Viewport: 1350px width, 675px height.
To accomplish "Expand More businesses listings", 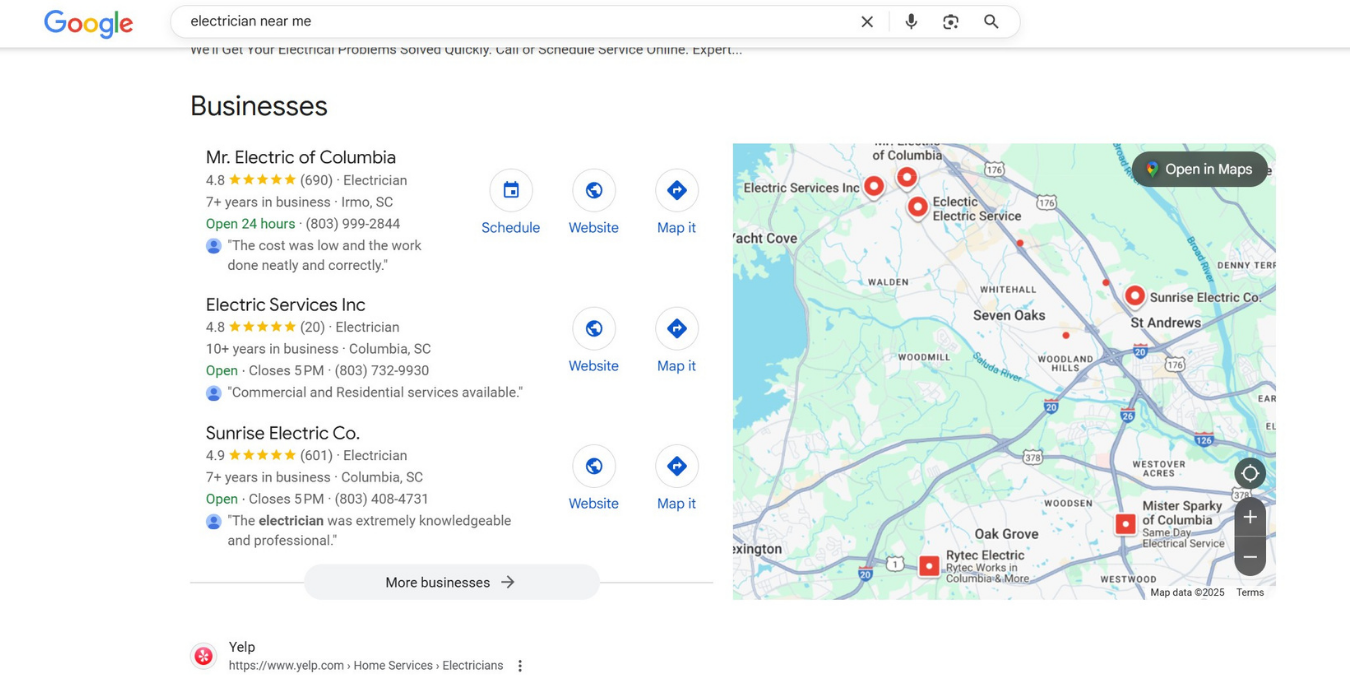I will click(451, 582).
